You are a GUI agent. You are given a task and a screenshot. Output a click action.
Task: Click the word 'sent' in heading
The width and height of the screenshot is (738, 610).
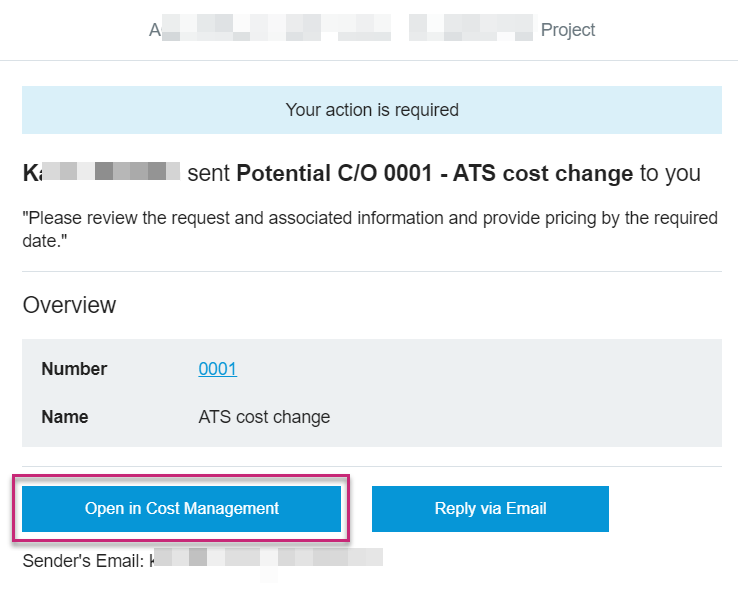click(x=209, y=173)
